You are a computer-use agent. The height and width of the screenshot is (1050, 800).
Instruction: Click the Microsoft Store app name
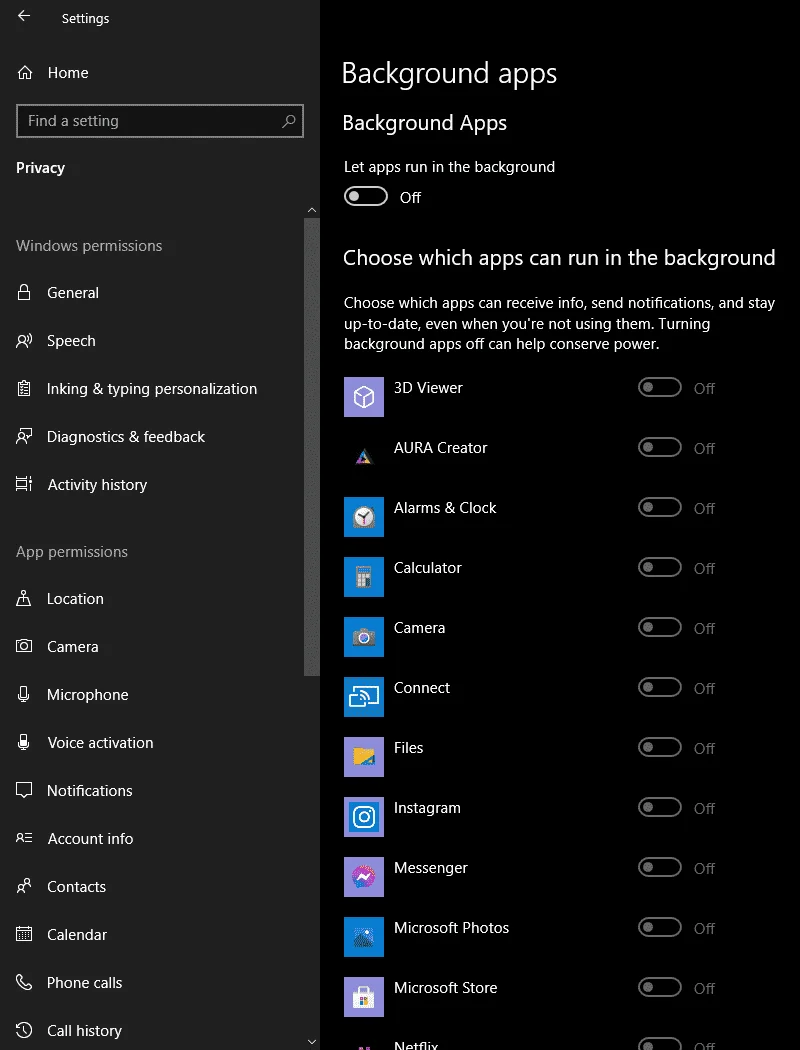[445, 988]
